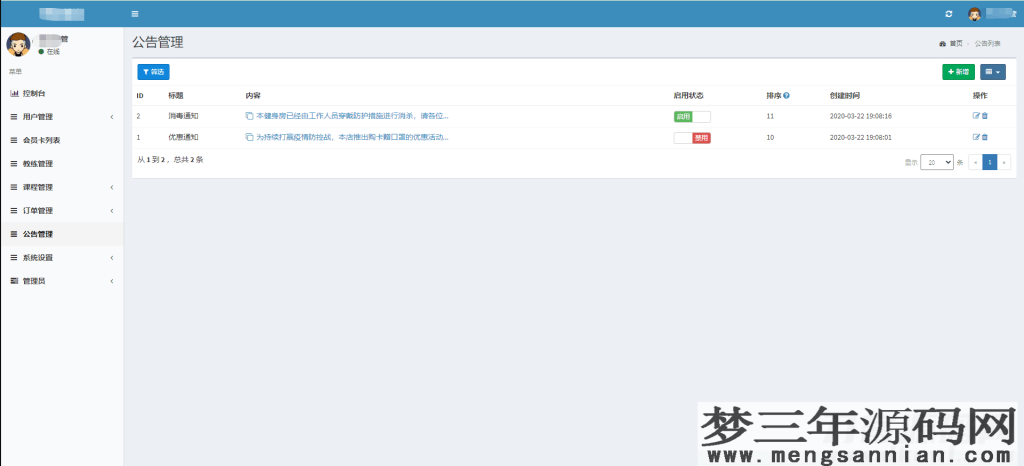Click the 内容 column header
This screenshot has width=1024, height=466.
point(253,95)
